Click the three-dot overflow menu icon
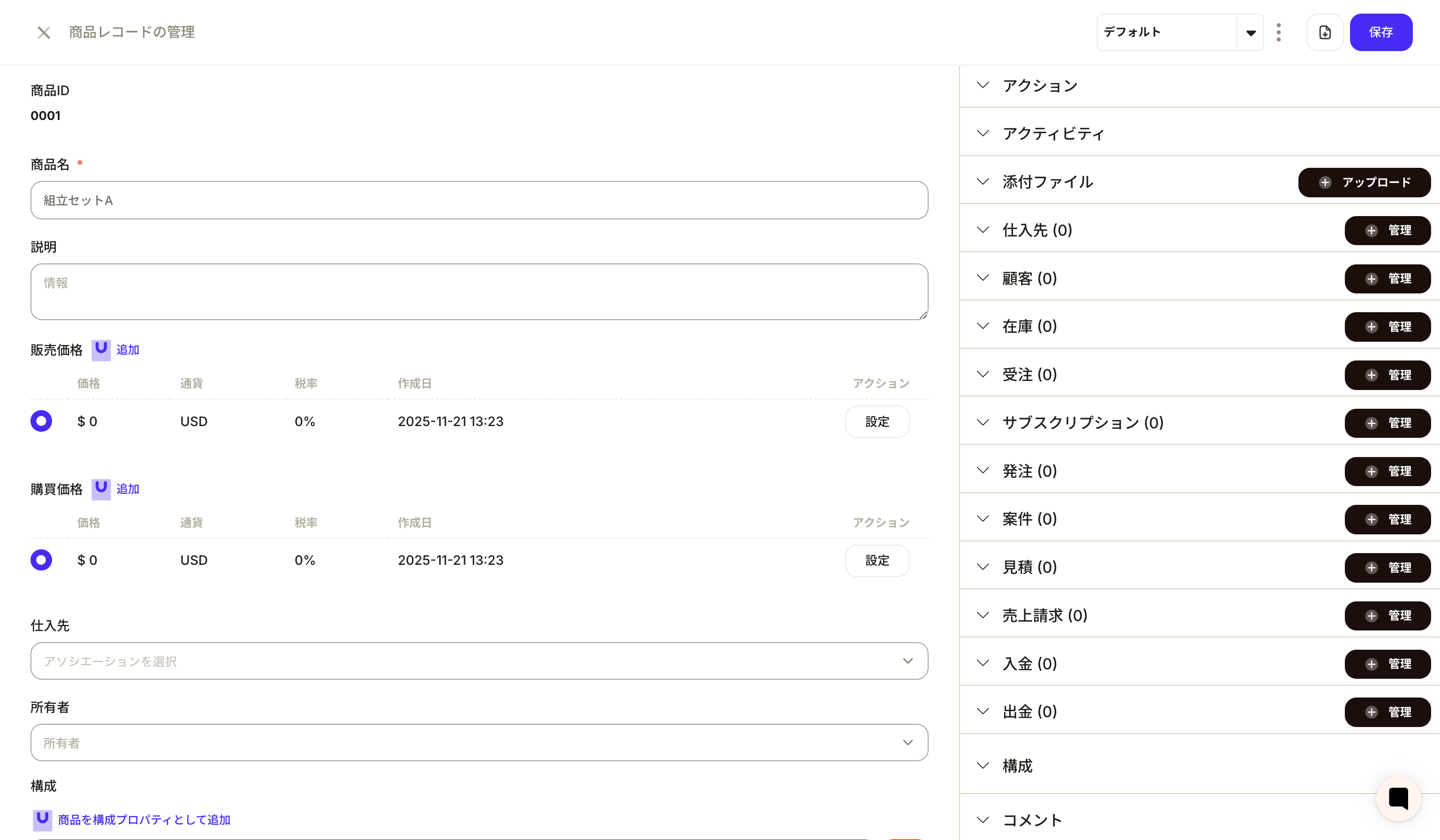The width and height of the screenshot is (1440, 840). 1279,32
